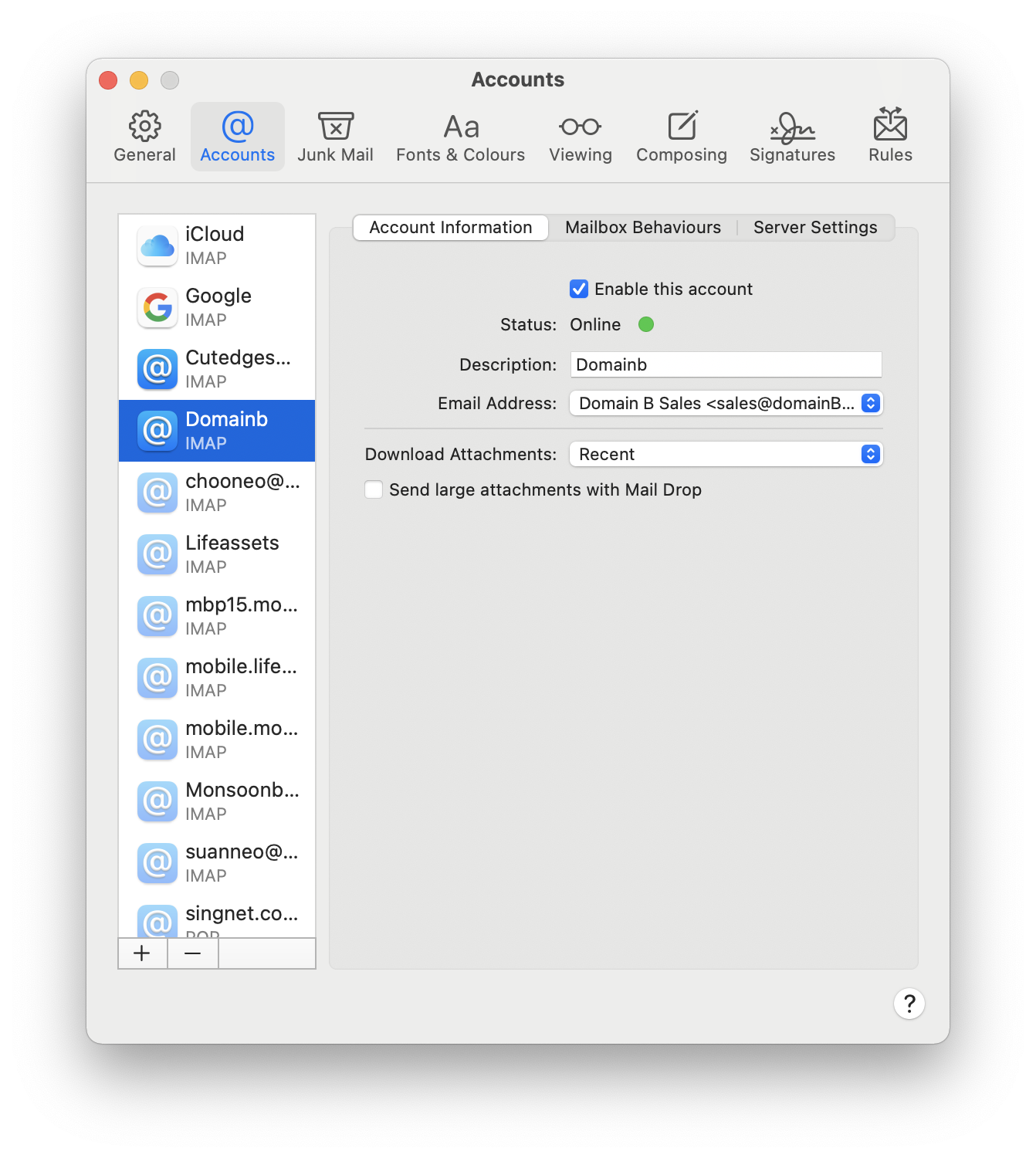Open help with question mark button
The width and height of the screenshot is (1036, 1158).
point(909,1004)
